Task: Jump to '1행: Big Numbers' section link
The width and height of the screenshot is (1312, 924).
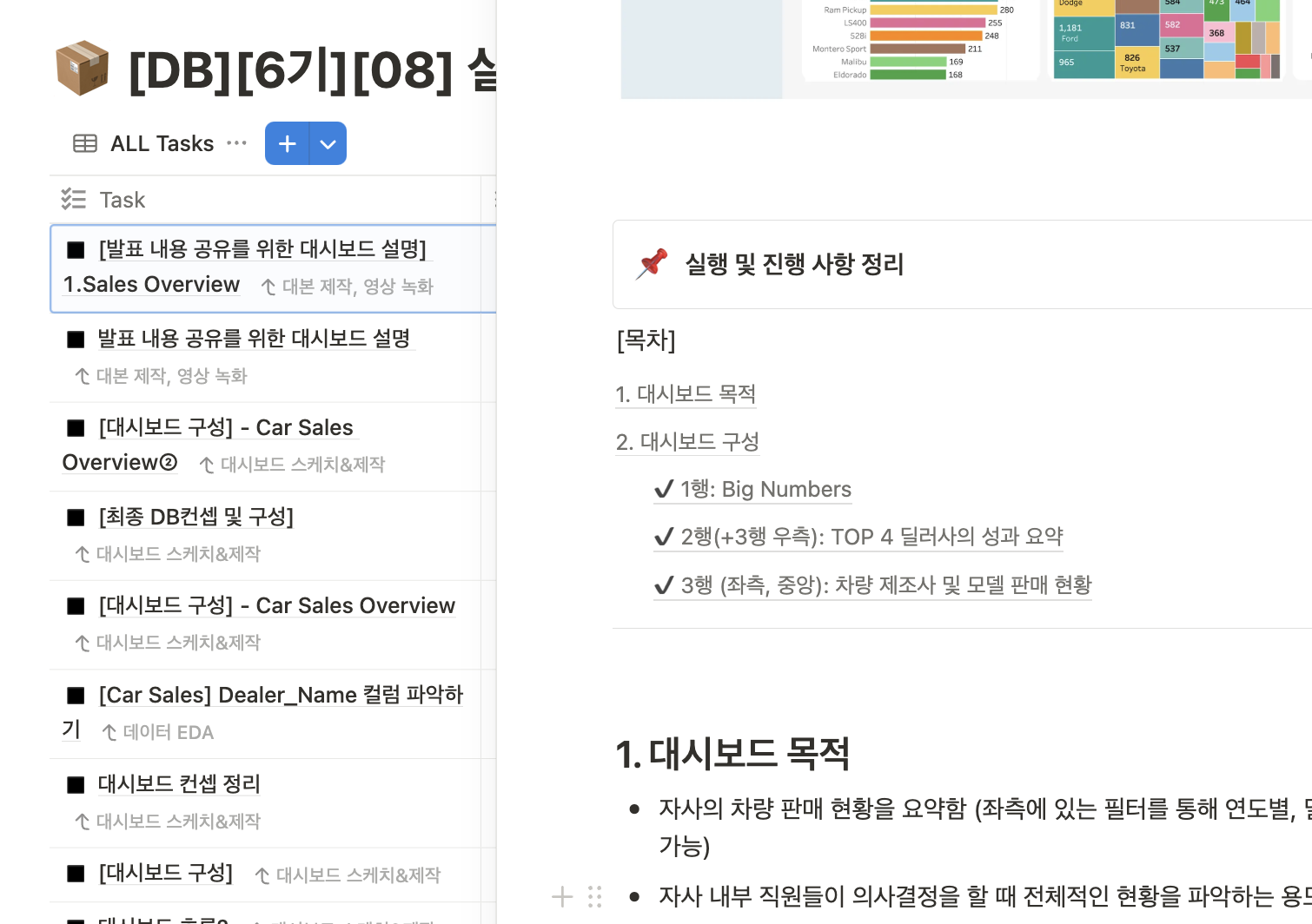Action: 752,489
